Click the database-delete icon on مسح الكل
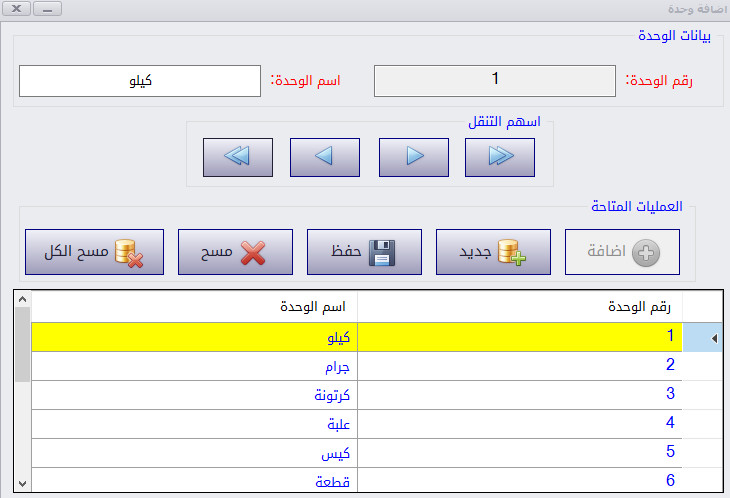Image resolution: width=730 pixels, height=498 pixels. (128, 254)
